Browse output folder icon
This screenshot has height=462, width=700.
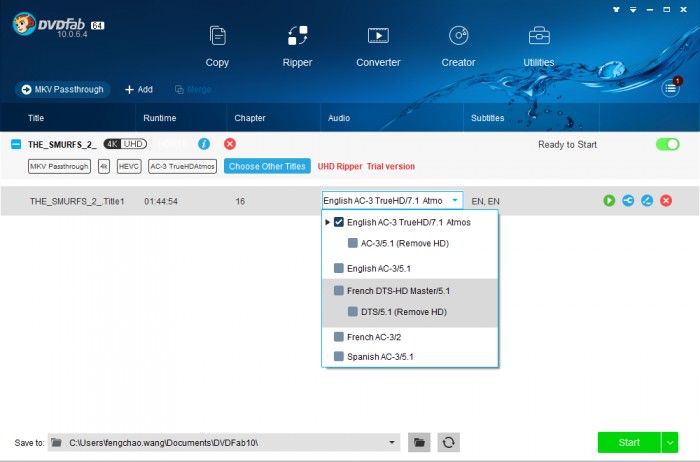pos(419,442)
